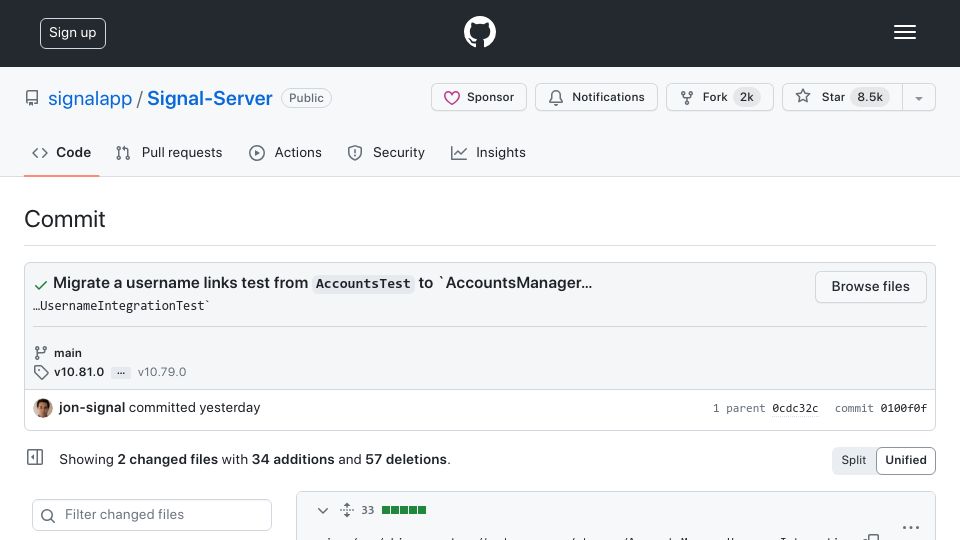Switch to the Insights tab
The width and height of the screenshot is (960, 540).
488,152
